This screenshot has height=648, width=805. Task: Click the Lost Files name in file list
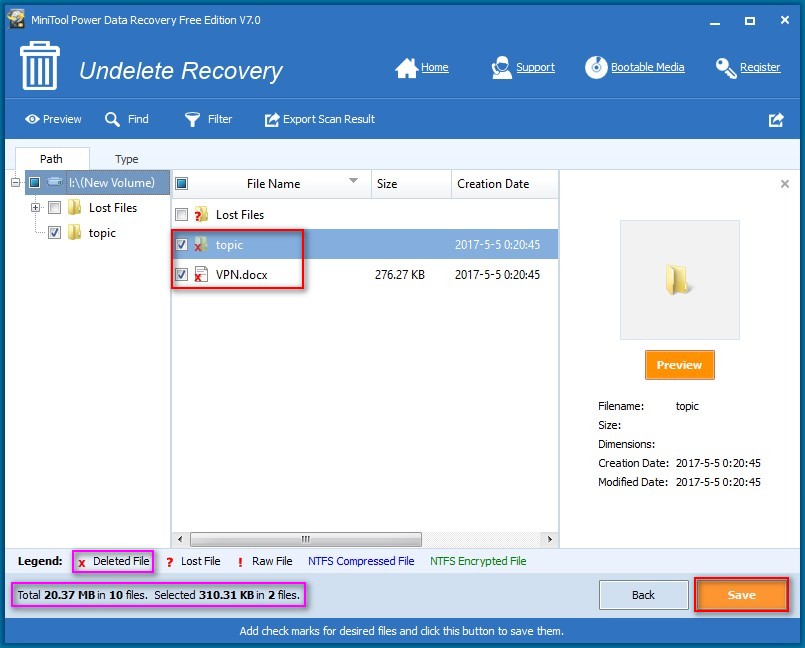pyautogui.click(x=240, y=215)
